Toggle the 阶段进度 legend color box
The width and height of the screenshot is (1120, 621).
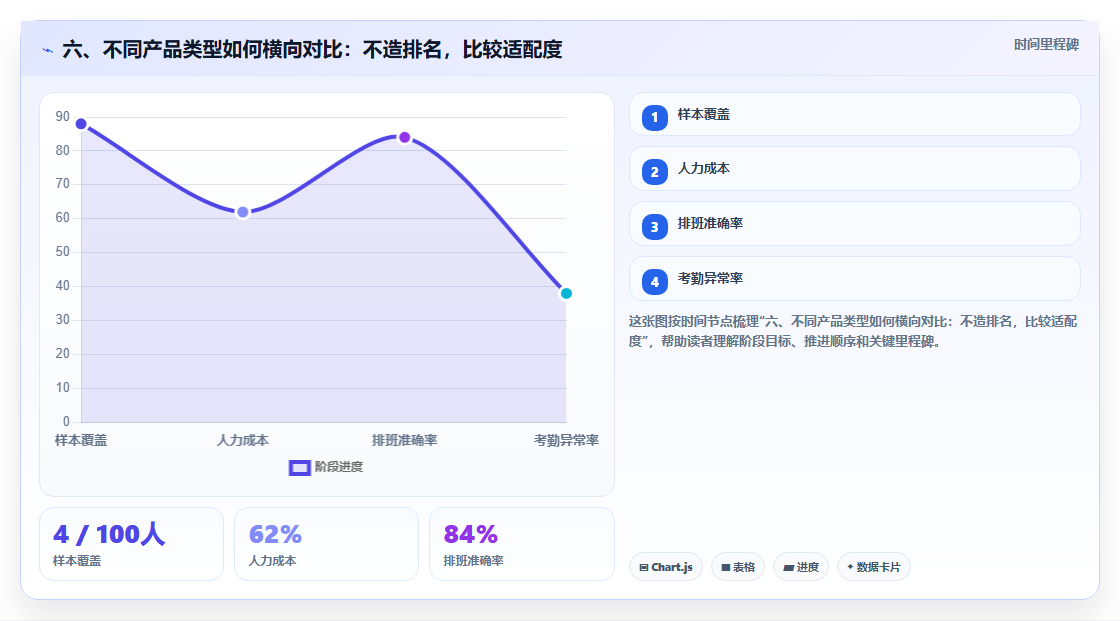pos(299,467)
